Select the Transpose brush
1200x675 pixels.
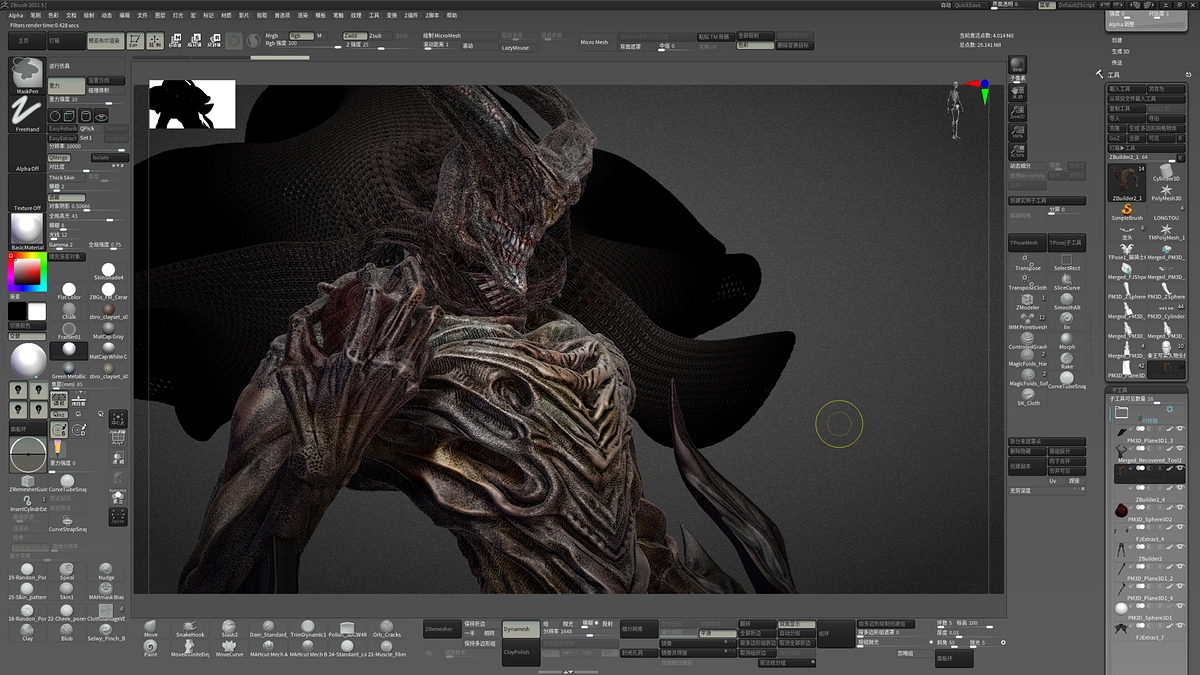click(x=1027, y=262)
